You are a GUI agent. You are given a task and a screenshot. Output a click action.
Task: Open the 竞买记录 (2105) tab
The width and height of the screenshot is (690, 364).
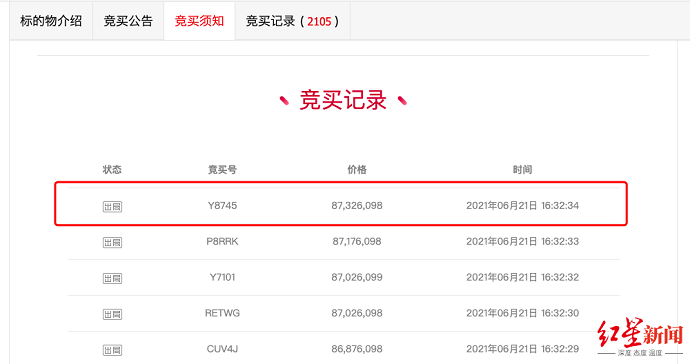pos(292,21)
